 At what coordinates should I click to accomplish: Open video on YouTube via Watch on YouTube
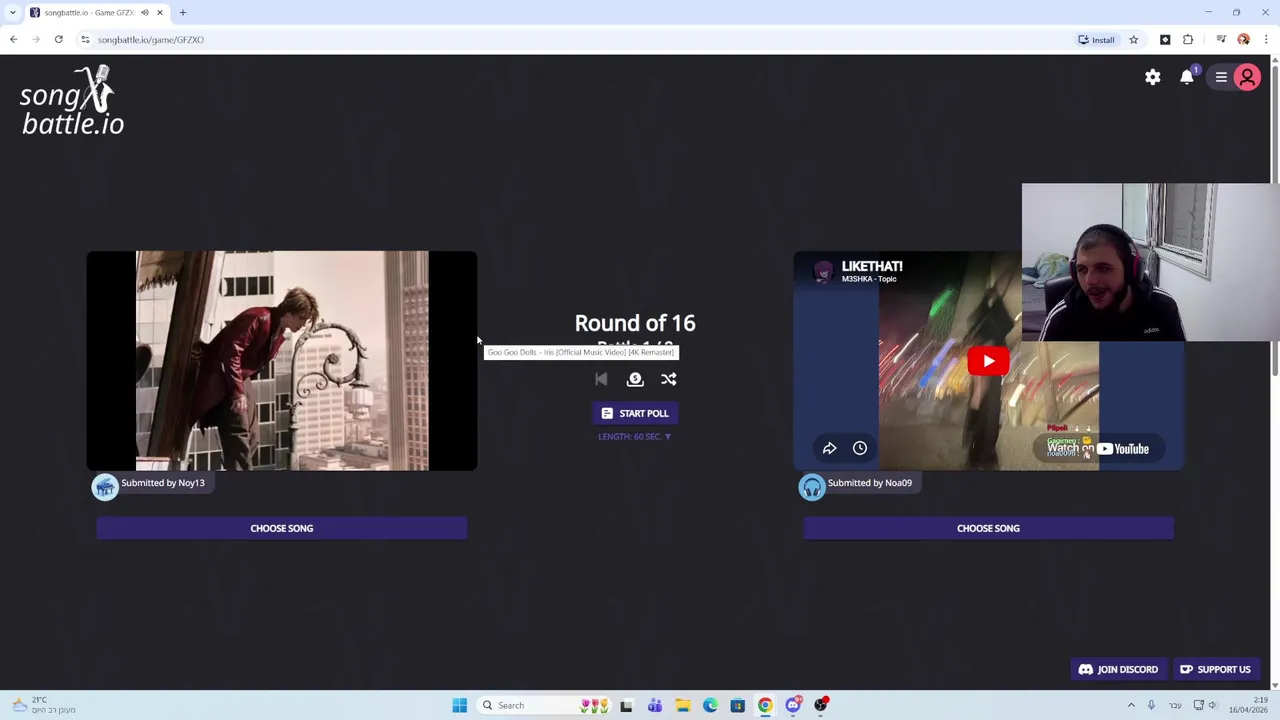[x=1098, y=449]
